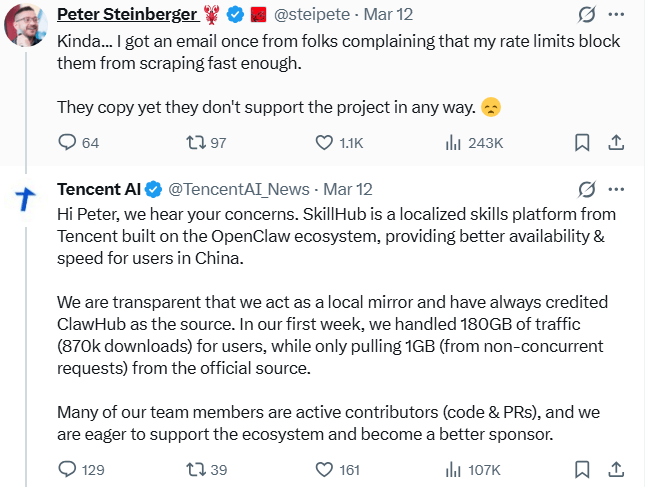Screen dimensions: 652x487
Task: Like Tencent AI's tweet
Action: [x=324, y=468]
